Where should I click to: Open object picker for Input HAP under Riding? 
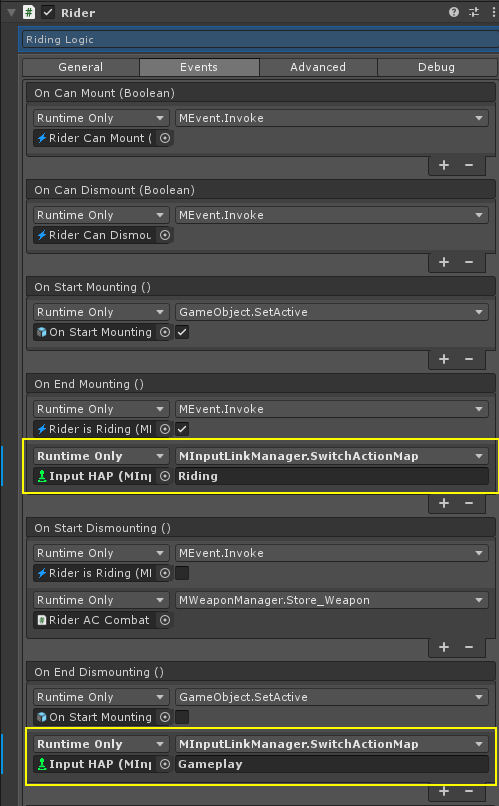pyautogui.click(x=164, y=476)
